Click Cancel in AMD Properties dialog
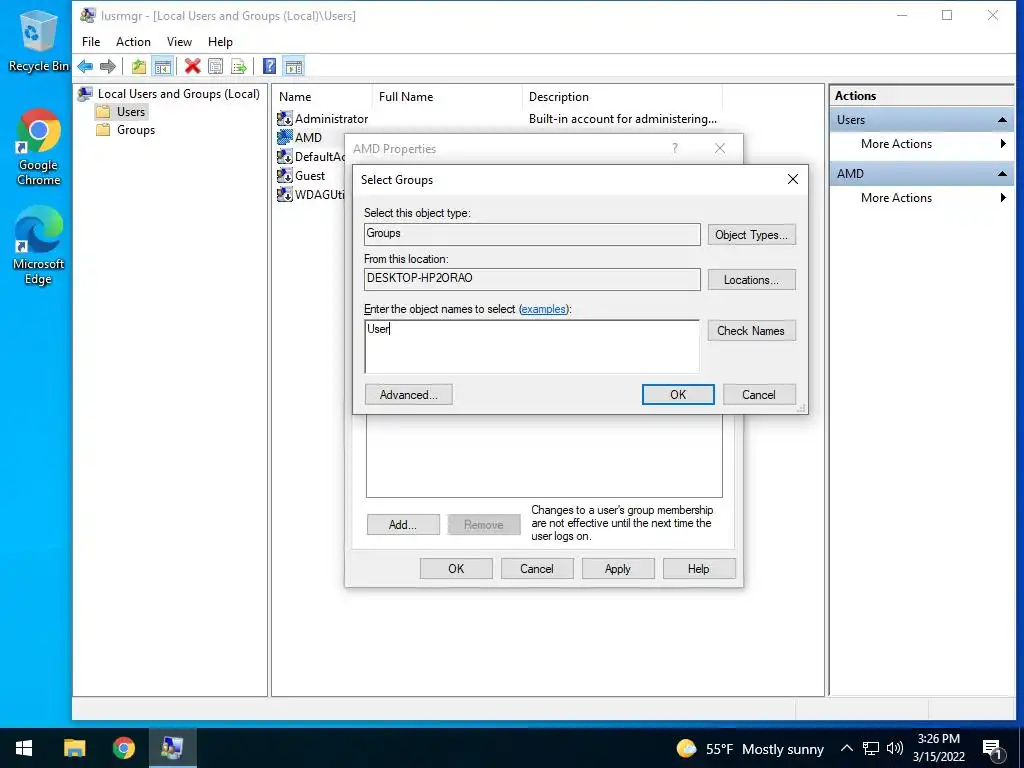 point(537,569)
